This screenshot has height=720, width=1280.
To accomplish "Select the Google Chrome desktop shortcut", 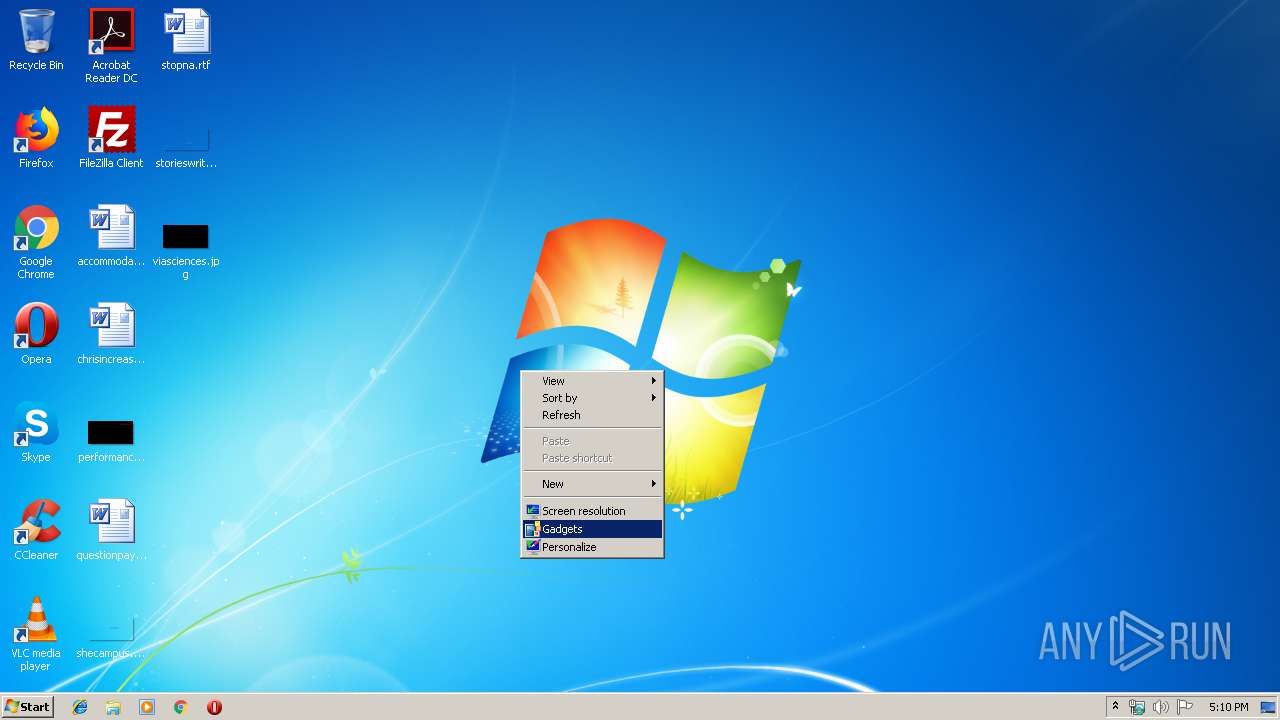I will click(36, 242).
